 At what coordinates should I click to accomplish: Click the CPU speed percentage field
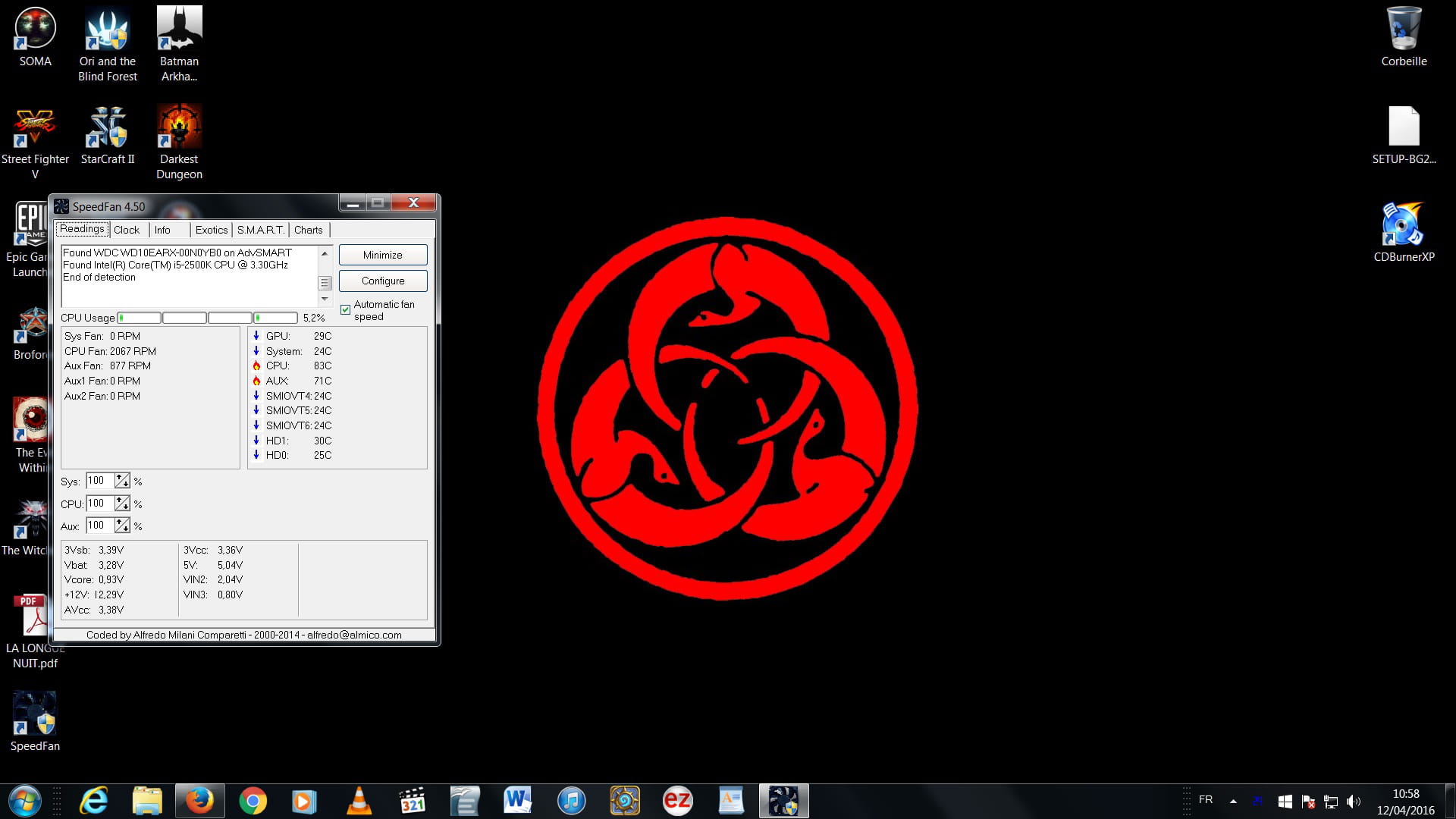[99, 504]
